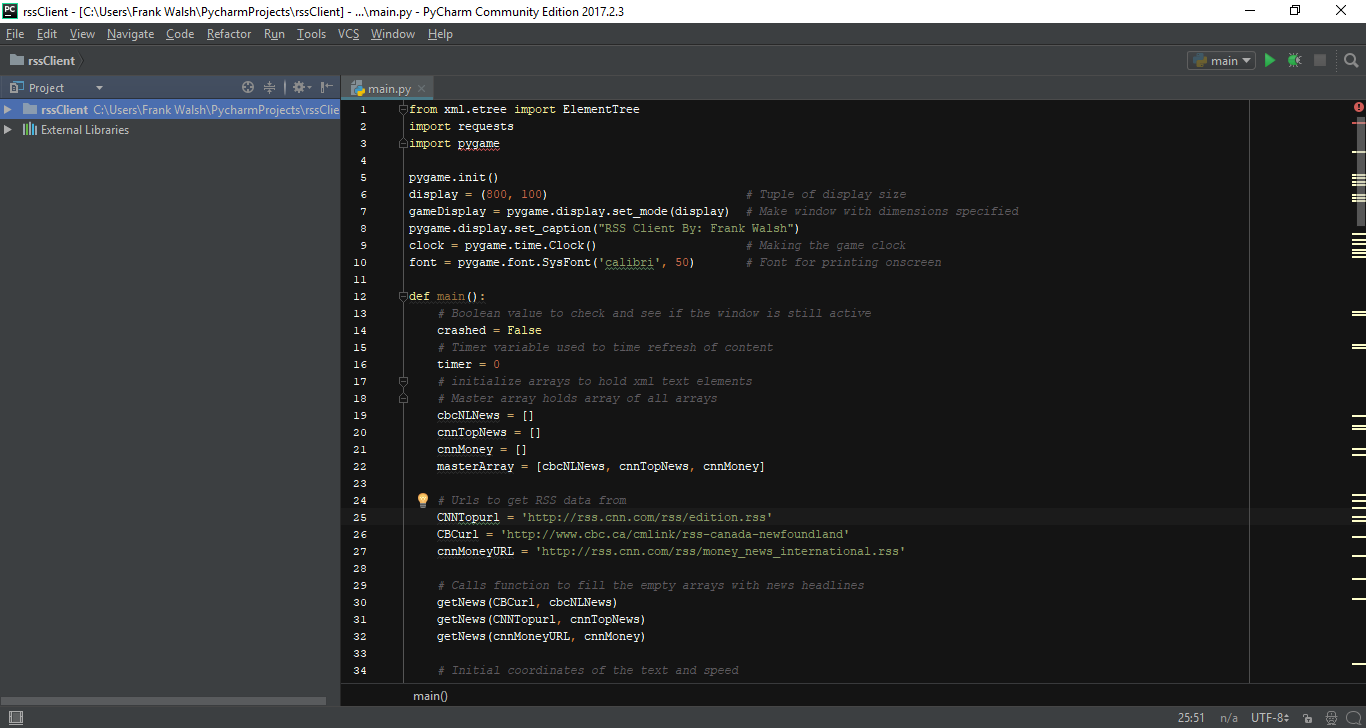Click Collapse All icon in Project panel

(269, 88)
